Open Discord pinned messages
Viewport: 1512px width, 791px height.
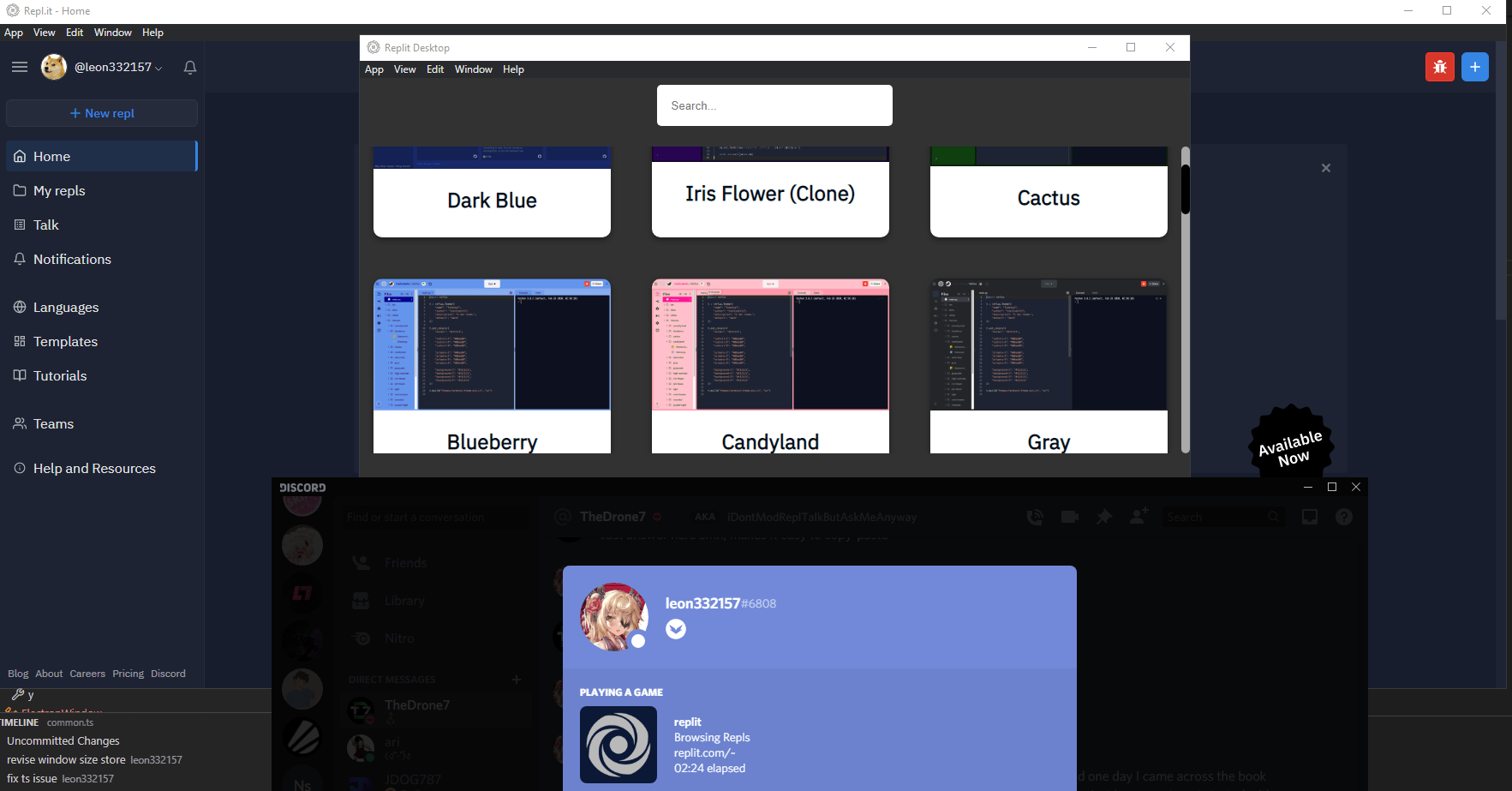1104,517
